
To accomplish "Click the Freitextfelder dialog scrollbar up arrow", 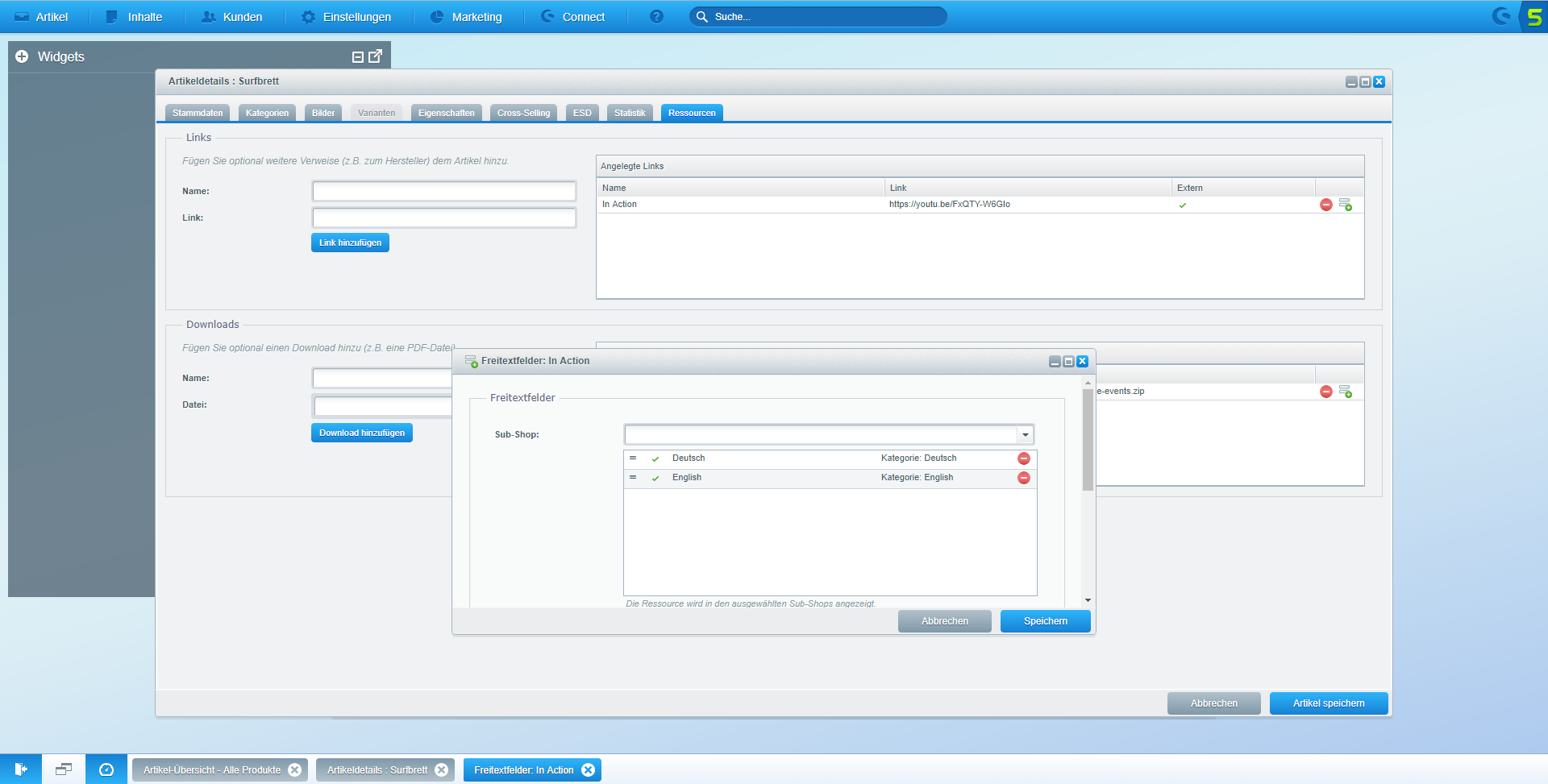I will 1088,383.
